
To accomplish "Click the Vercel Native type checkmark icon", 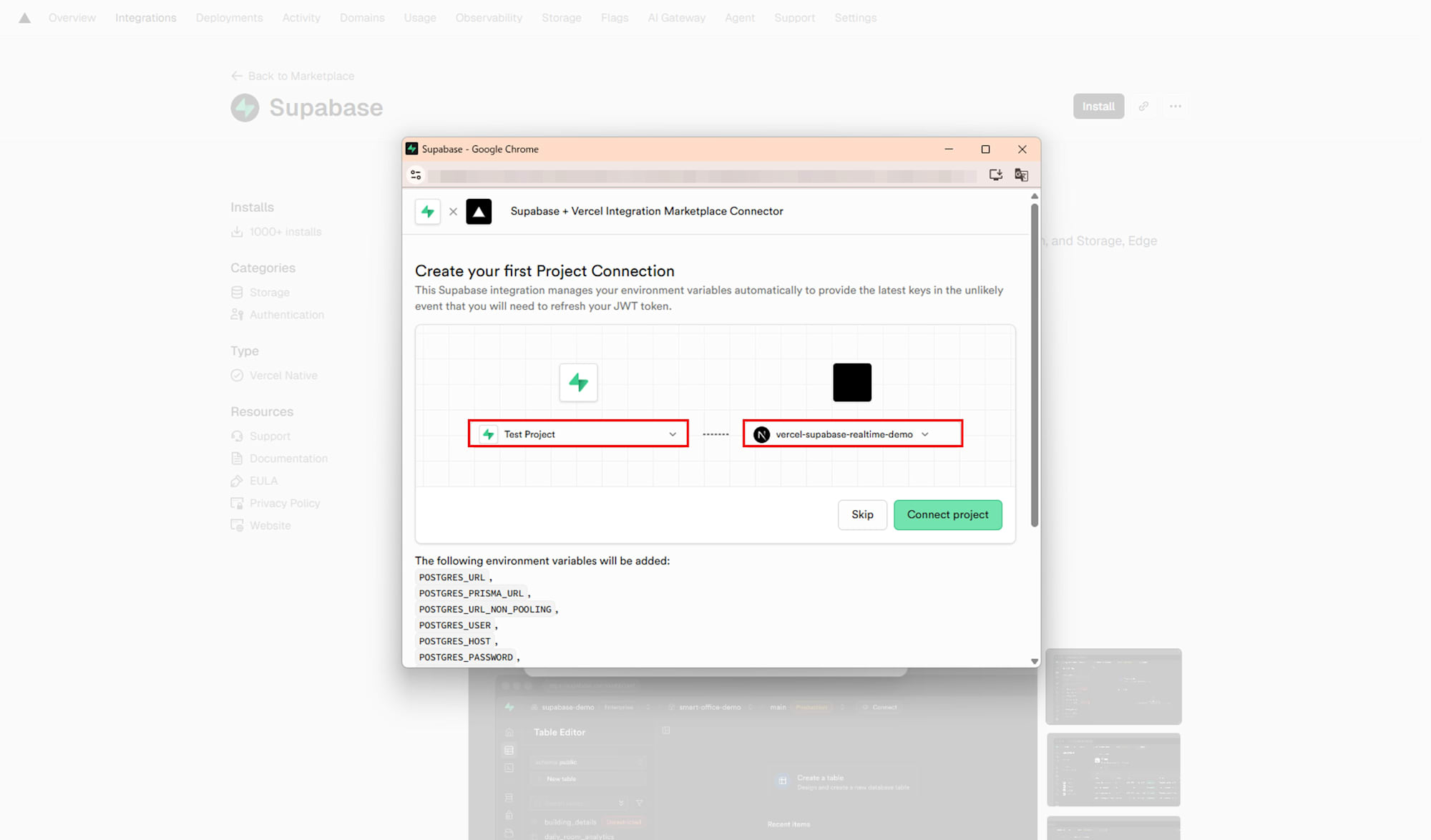I will (x=237, y=375).
